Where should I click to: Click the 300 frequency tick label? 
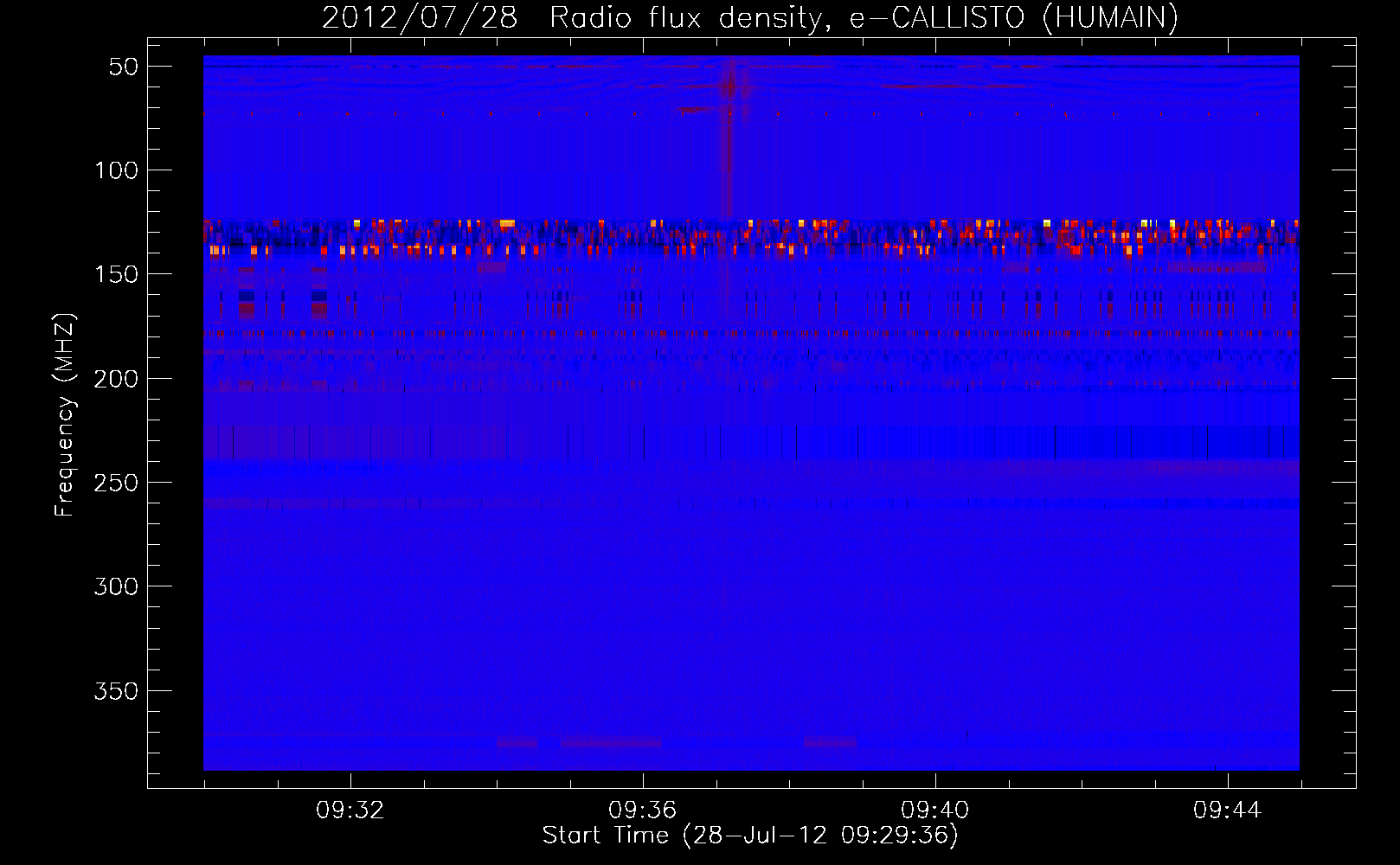[117, 586]
